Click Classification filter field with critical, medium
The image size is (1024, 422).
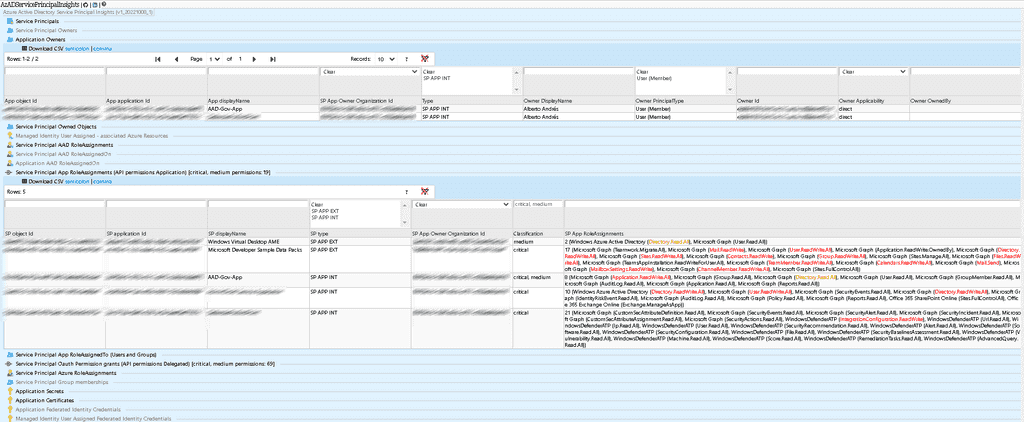(537, 204)
